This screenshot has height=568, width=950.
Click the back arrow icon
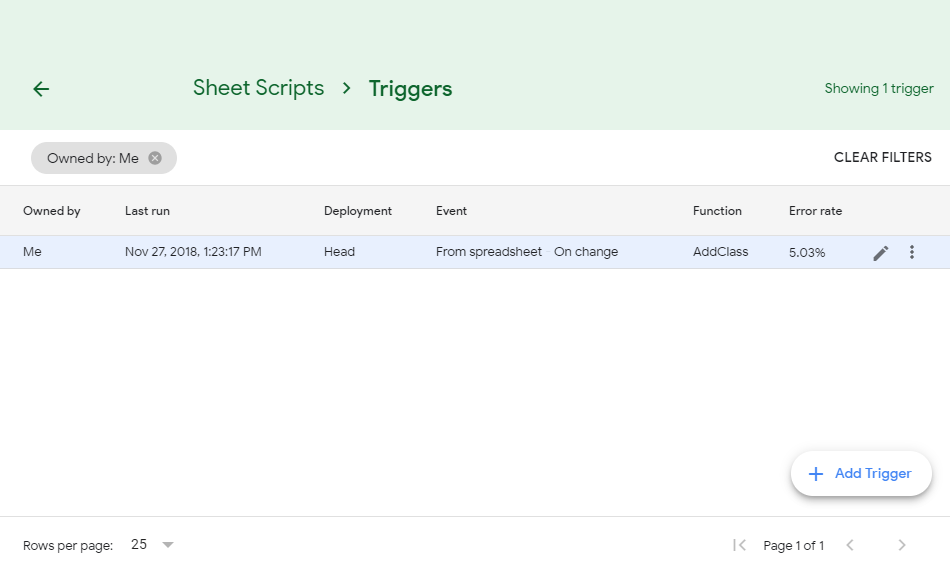pyautogui.click(x=41, y=89)
